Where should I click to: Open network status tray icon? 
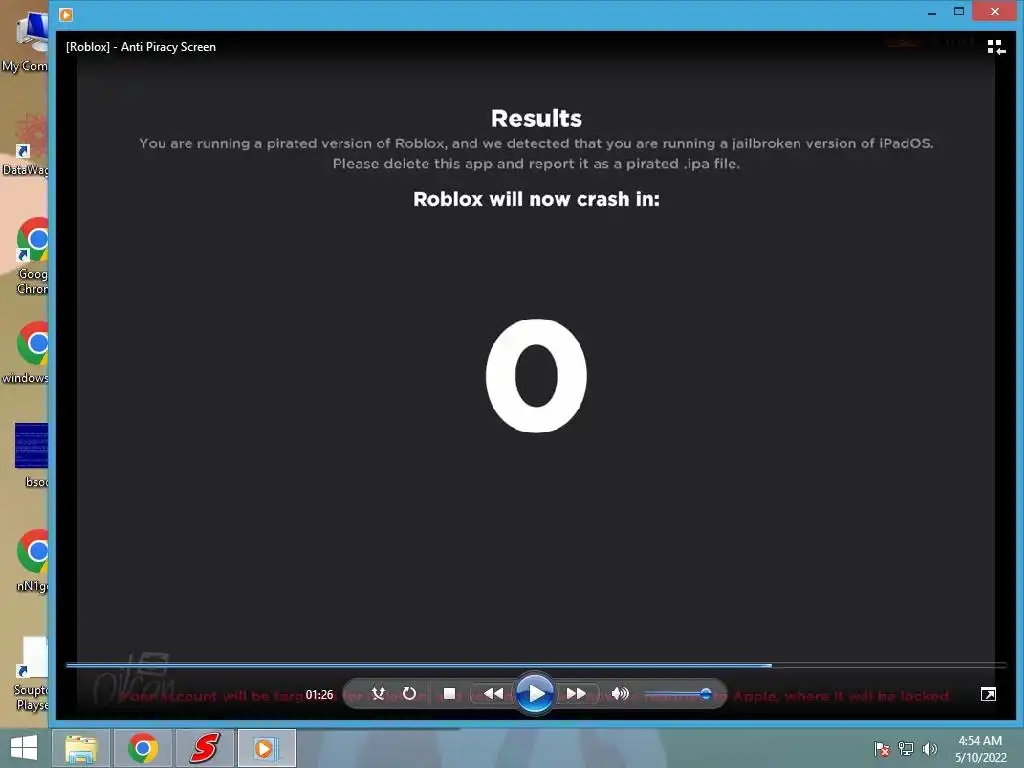click(x=906, y=749)
